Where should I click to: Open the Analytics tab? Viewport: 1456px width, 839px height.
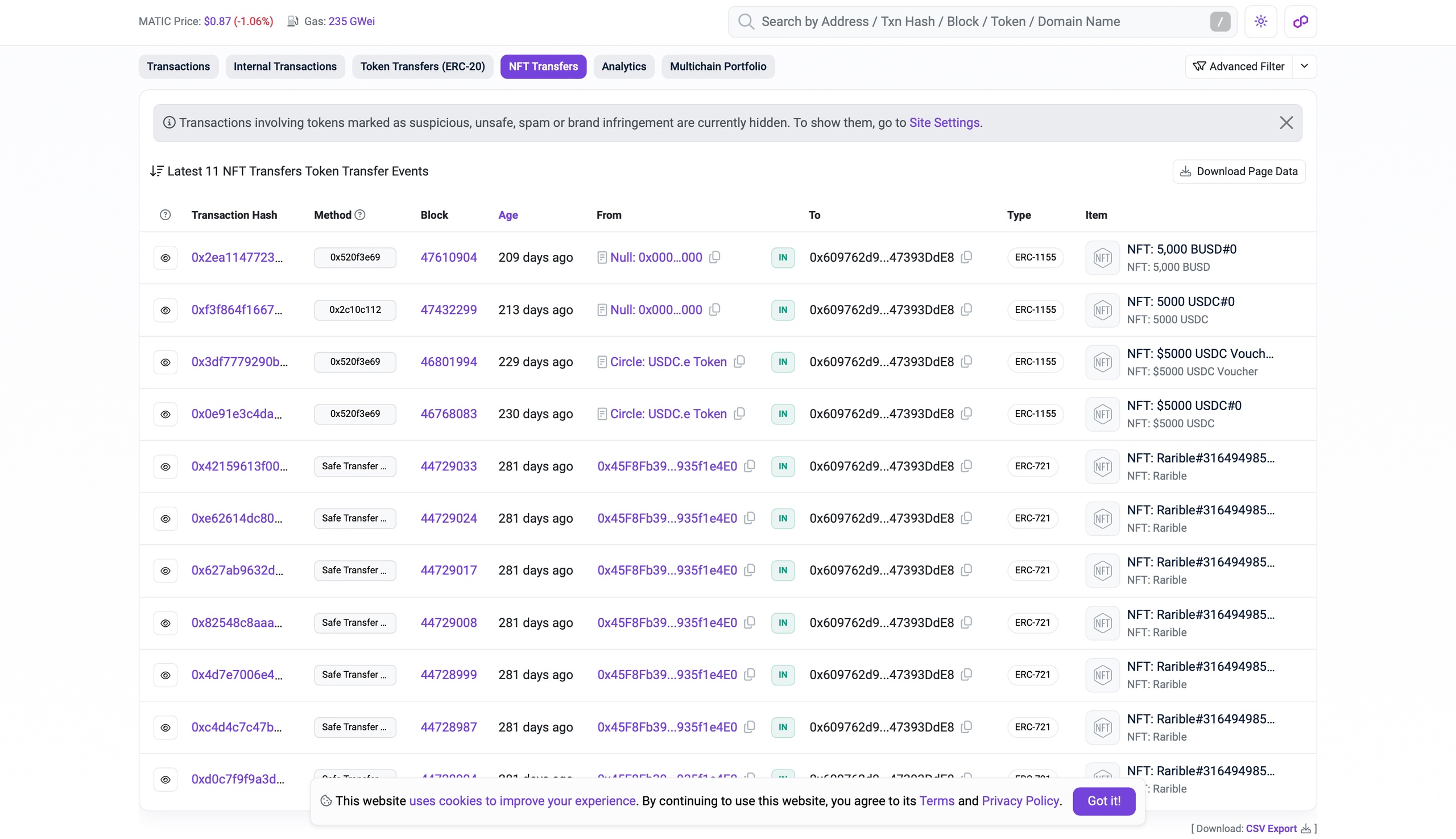(623, 67)
